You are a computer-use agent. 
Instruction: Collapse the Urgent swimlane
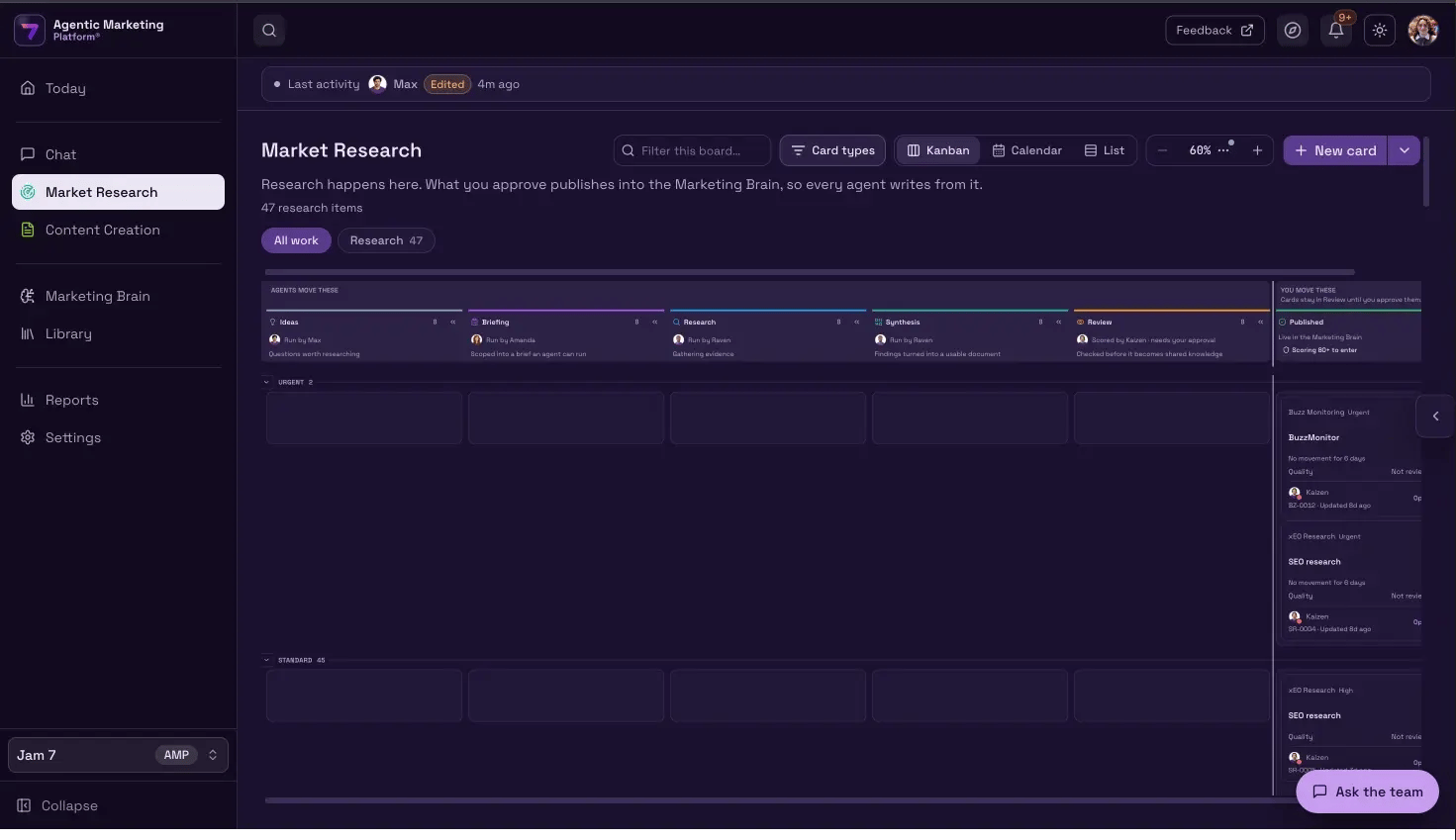(x=266, y=382)
